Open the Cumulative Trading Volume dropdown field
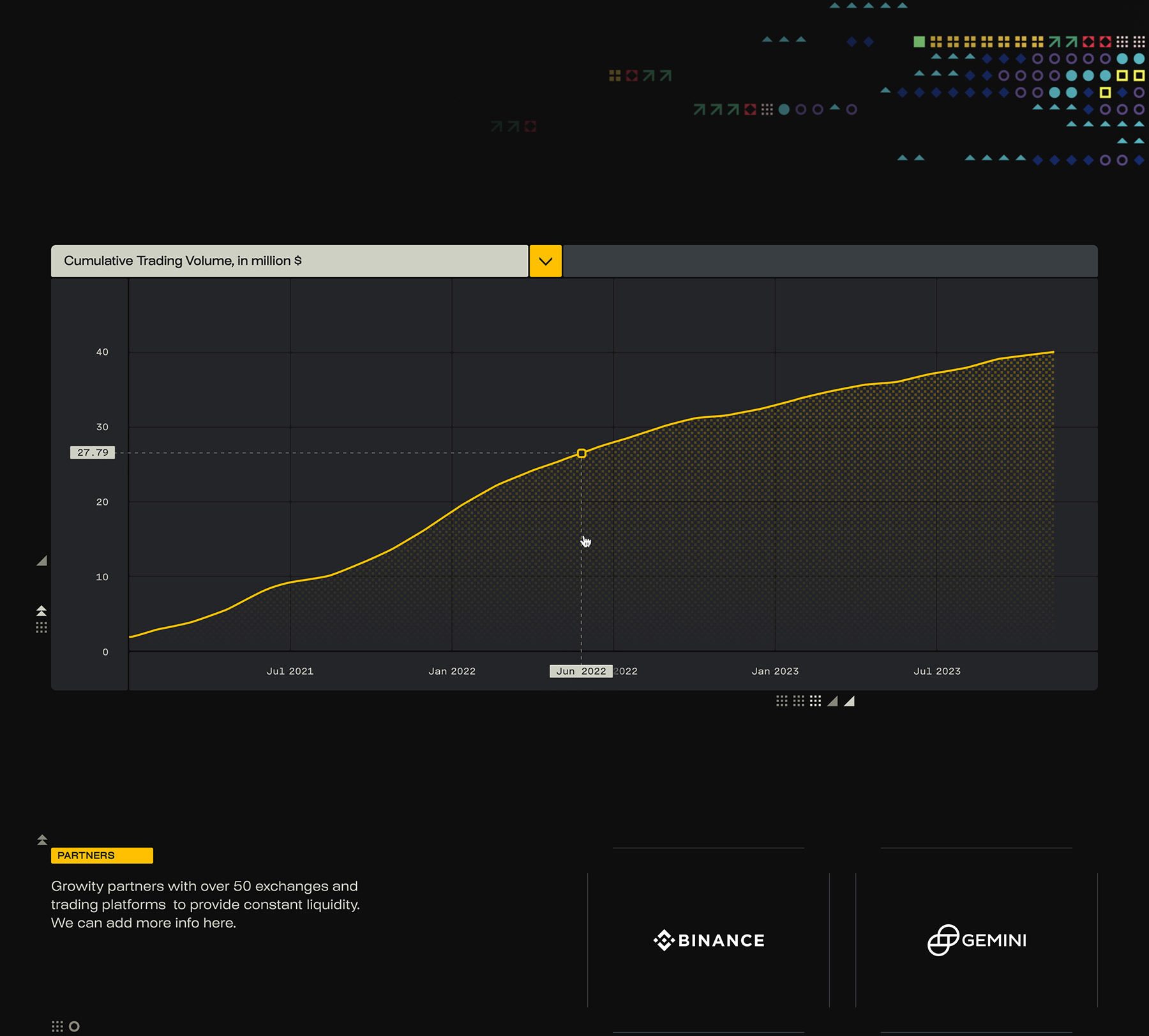The image size is (1149, 1036). [289, 261]
